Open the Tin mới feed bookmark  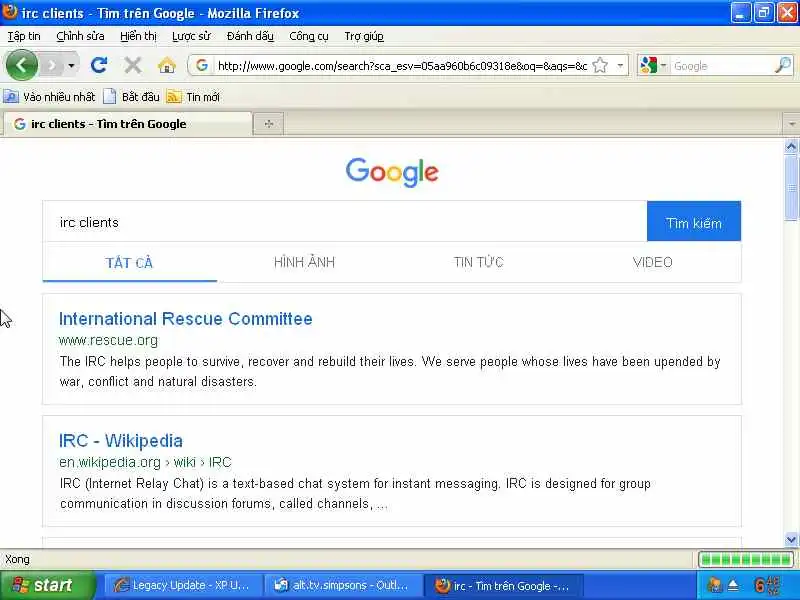point(193,96)
